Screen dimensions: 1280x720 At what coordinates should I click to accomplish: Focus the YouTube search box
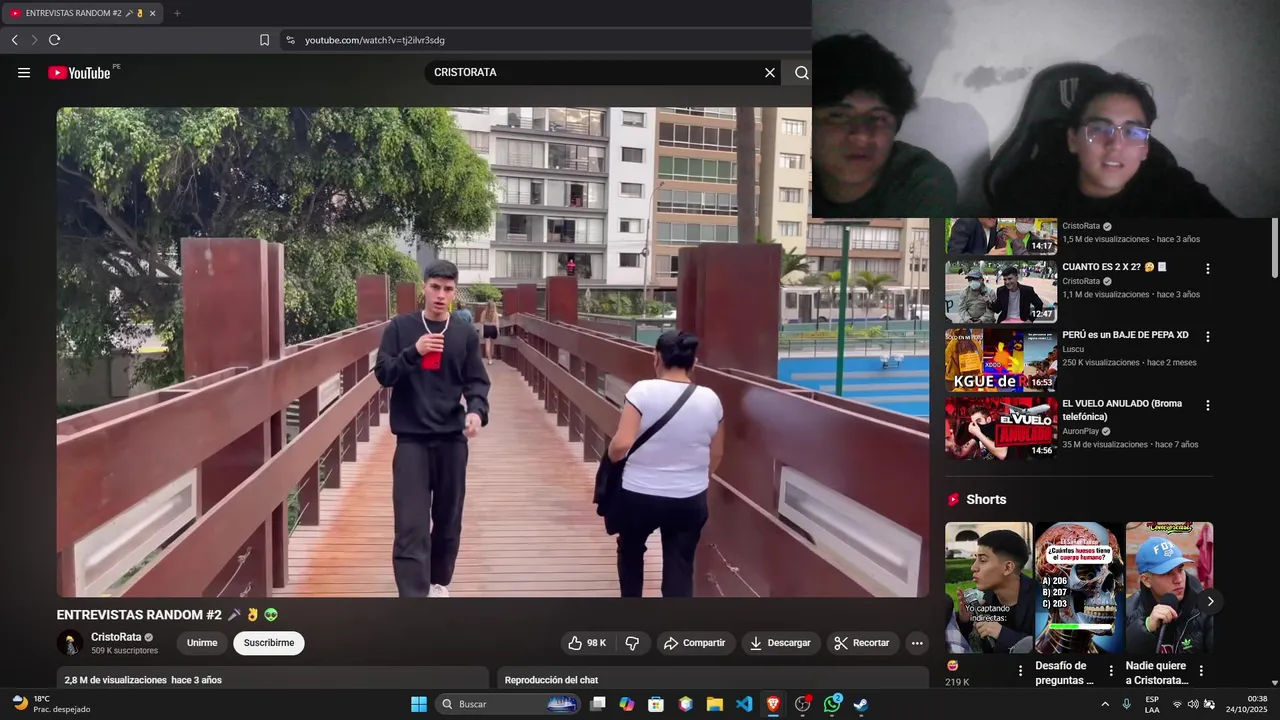point(595,72)
